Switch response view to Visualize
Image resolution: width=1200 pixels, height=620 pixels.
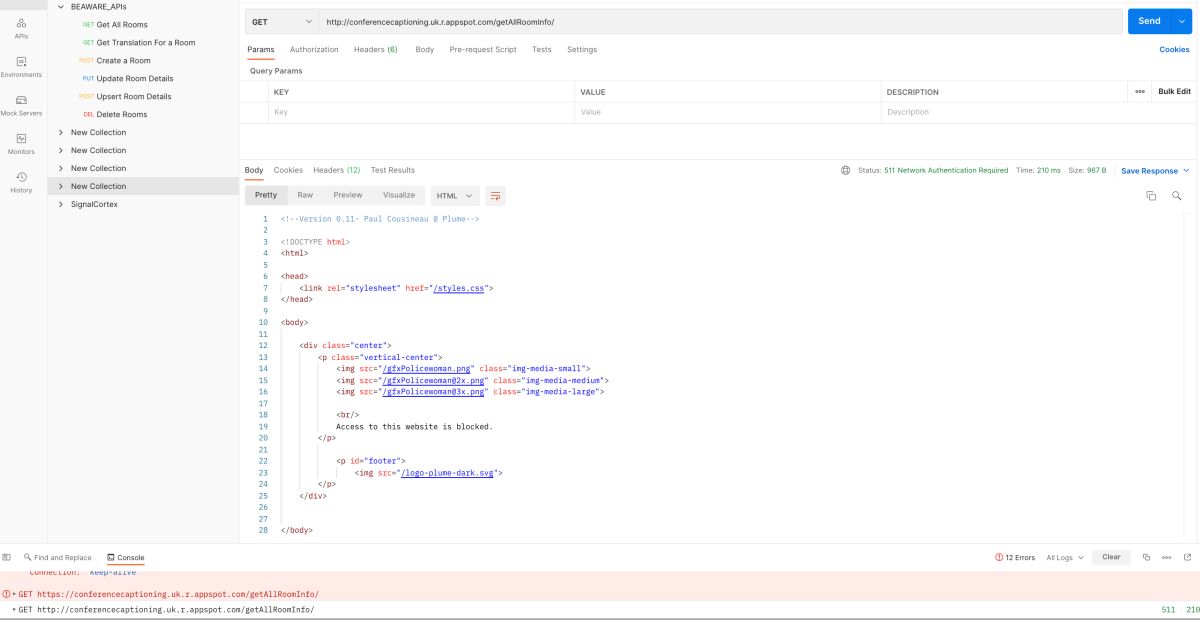pos(399,195)
